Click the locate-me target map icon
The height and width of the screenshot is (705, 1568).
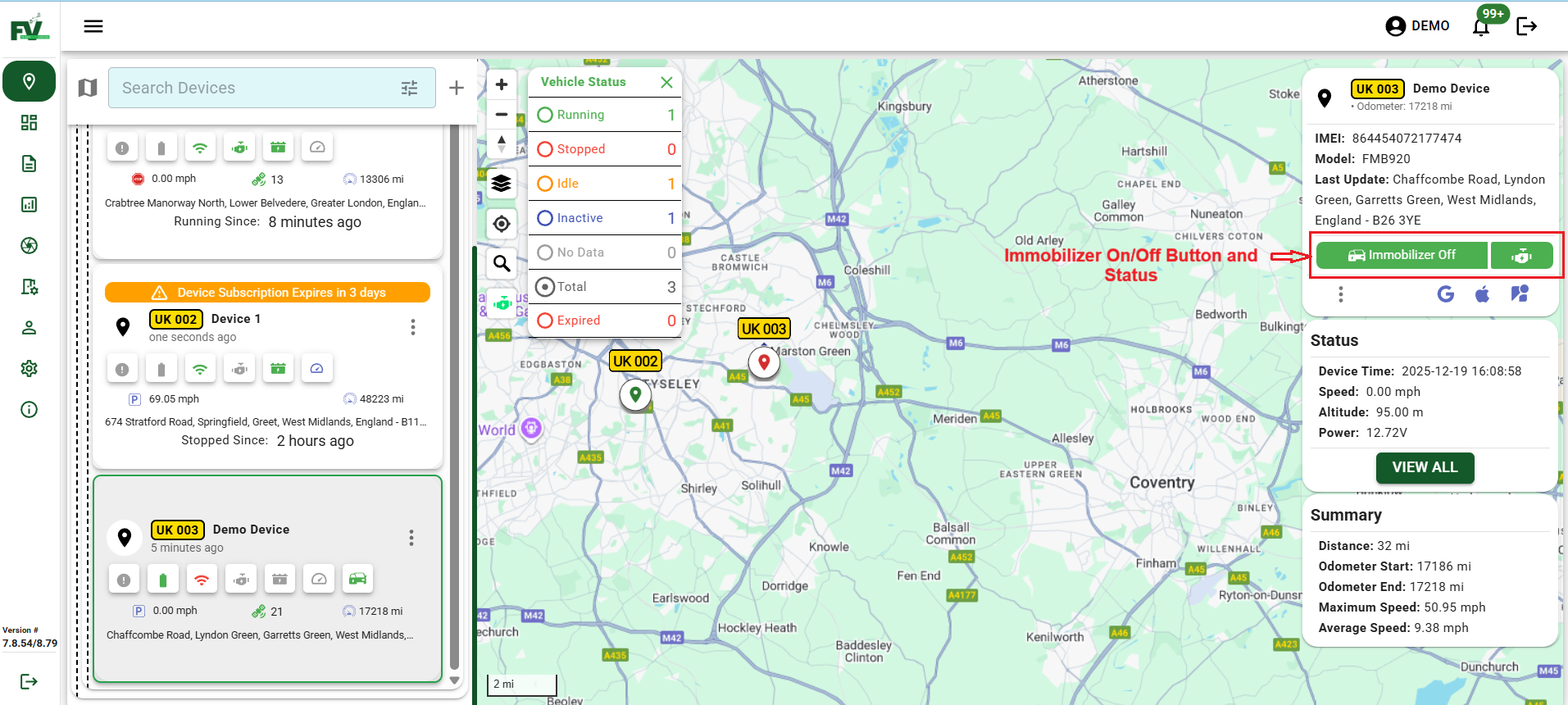click(x=502, y=224)
